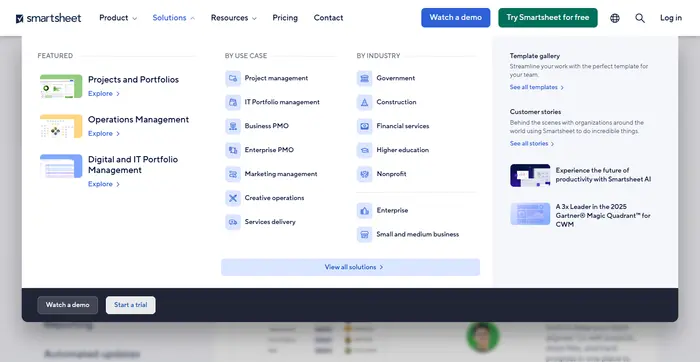The height and width of the screenshot is (362, 700).
Task: Click the blue Watch a demo button
Action: [455, 17]
